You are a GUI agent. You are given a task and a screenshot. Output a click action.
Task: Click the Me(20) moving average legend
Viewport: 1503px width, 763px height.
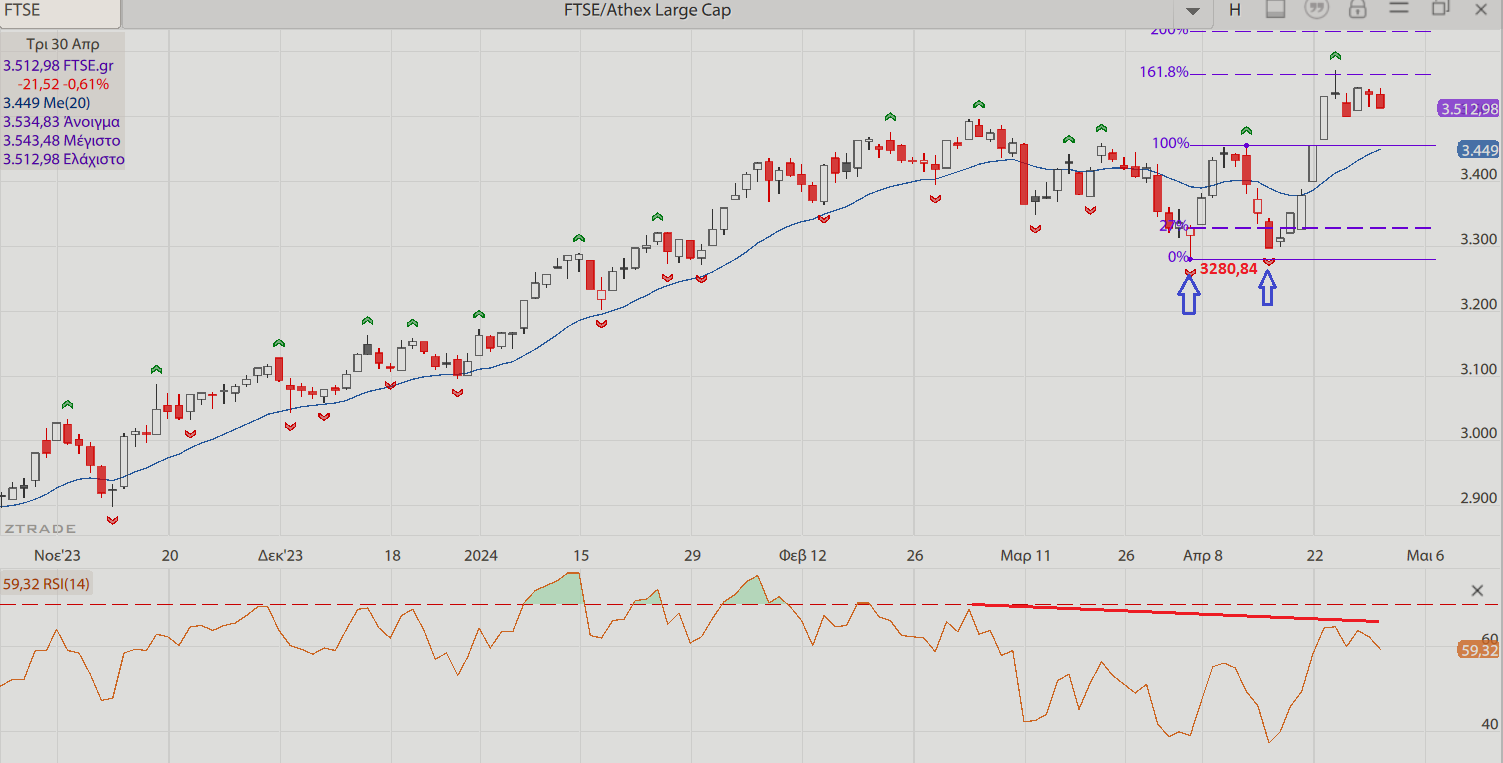[x=47, y=103]
